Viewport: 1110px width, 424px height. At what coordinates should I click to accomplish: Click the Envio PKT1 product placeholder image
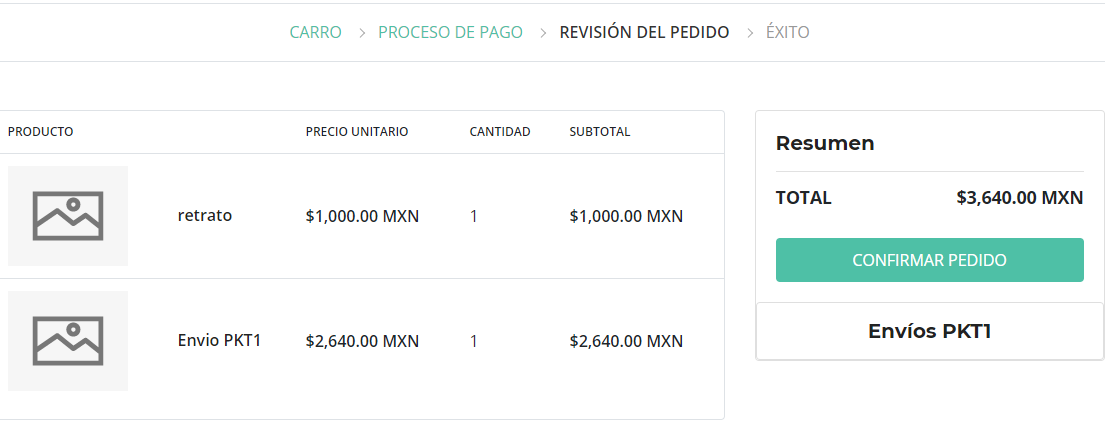tap(68, 340)
